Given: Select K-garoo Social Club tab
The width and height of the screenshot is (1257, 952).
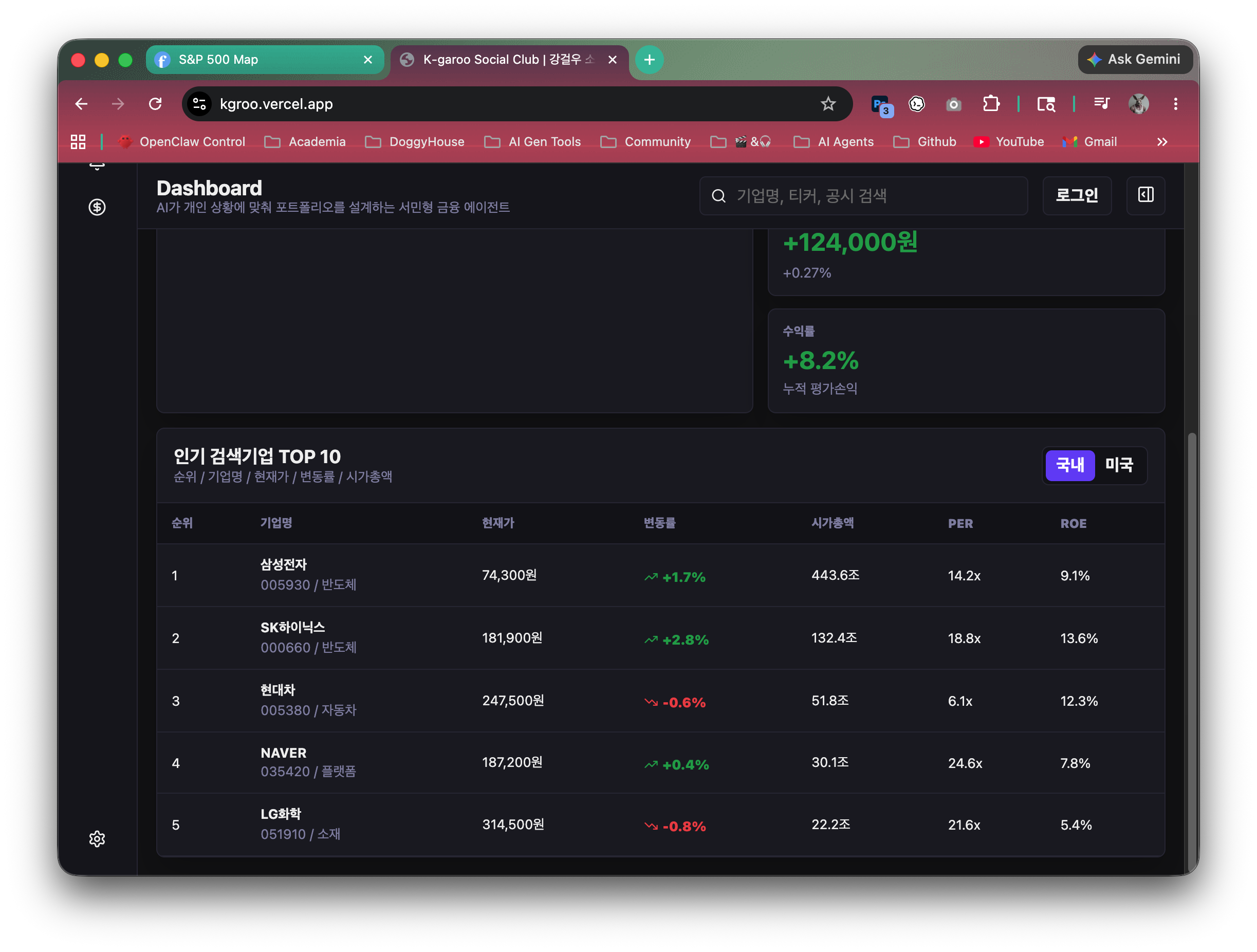Looking at the screenshot, I should coord(509,60).
